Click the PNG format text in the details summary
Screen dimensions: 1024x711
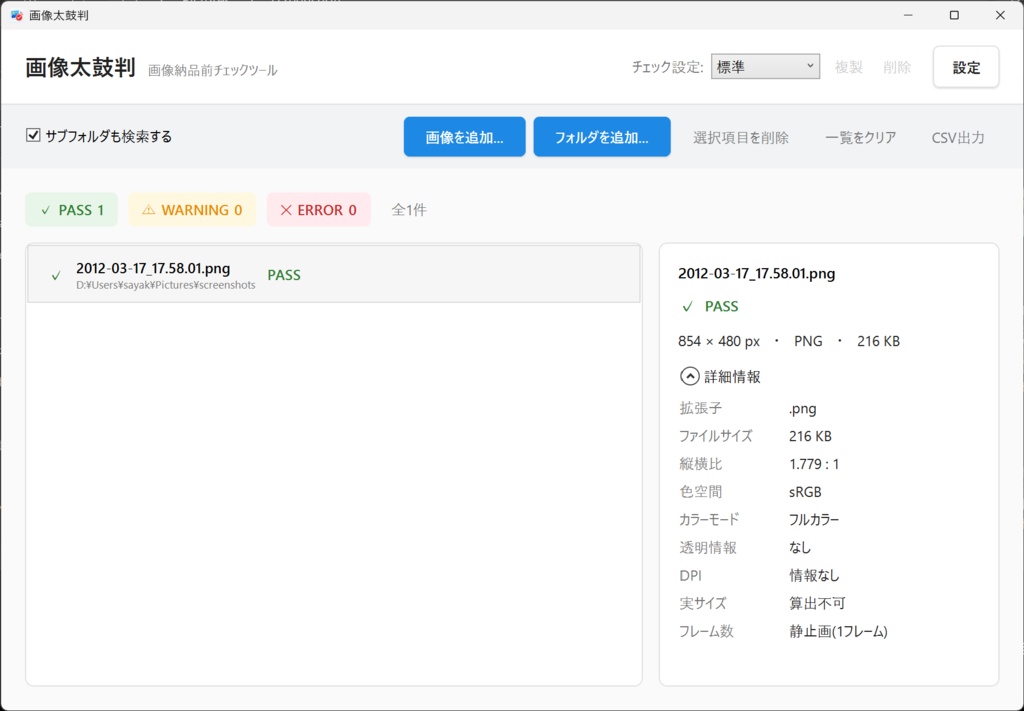pyautogui.click(x=808, y=341)
